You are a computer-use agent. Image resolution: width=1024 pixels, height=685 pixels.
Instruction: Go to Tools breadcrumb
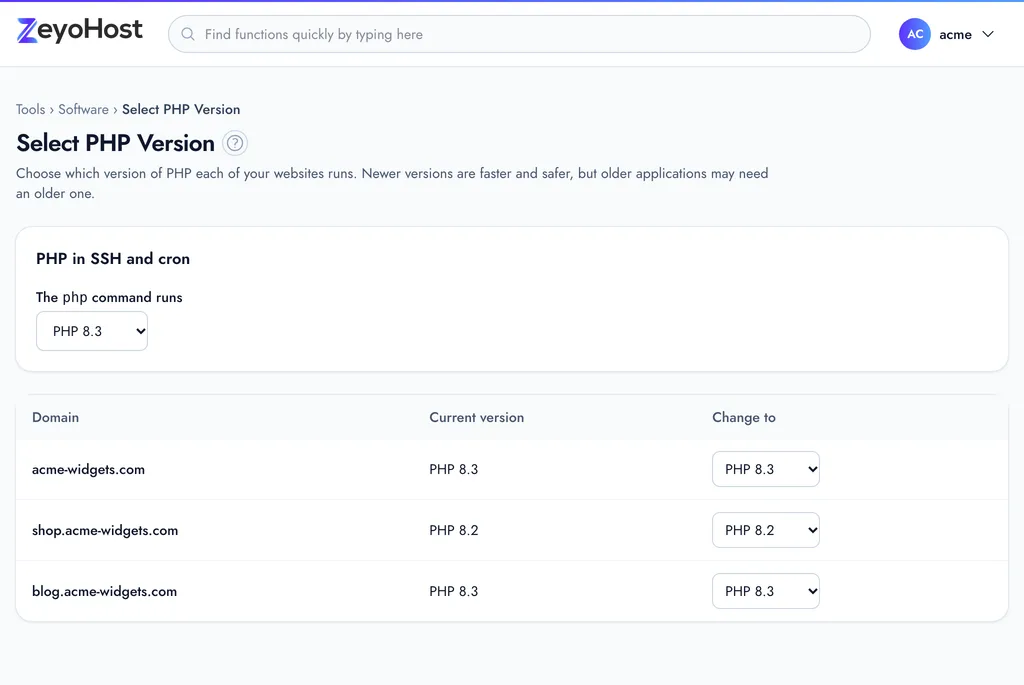(x=31, y=109)
